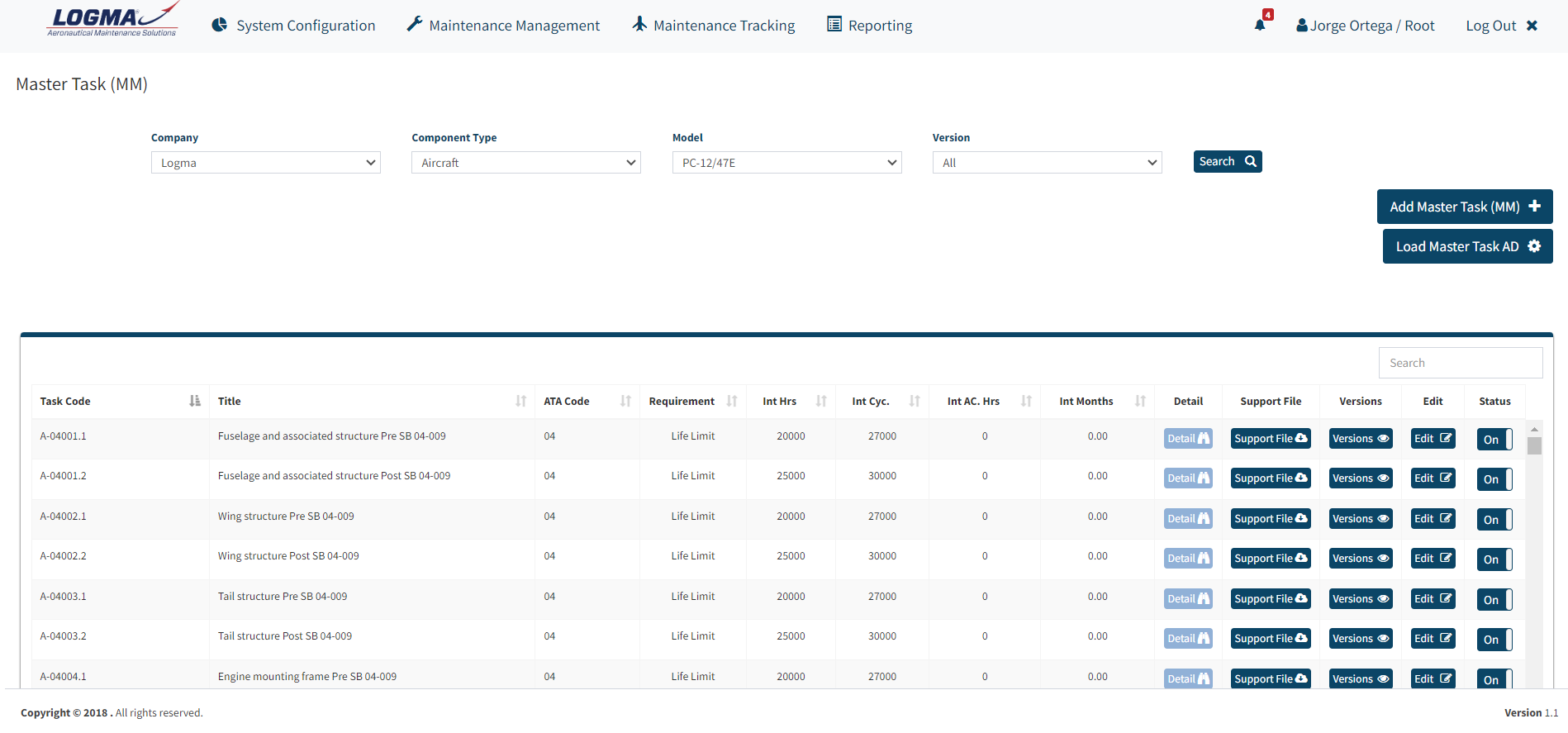Open Detail for task A-04001.1
Image resolution: width=1568 pixels, height=733 pixels.
pos(1188,439)
